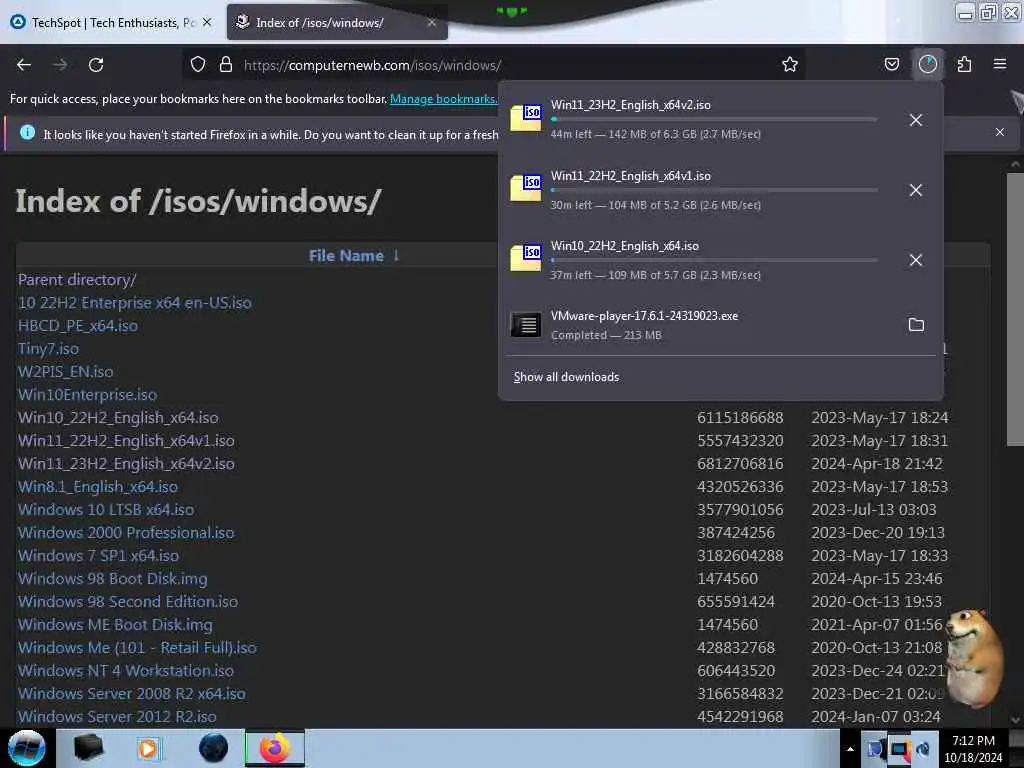Reload the current page
The height and width of the screenshot is (768, 1024).
coord(96,65)
